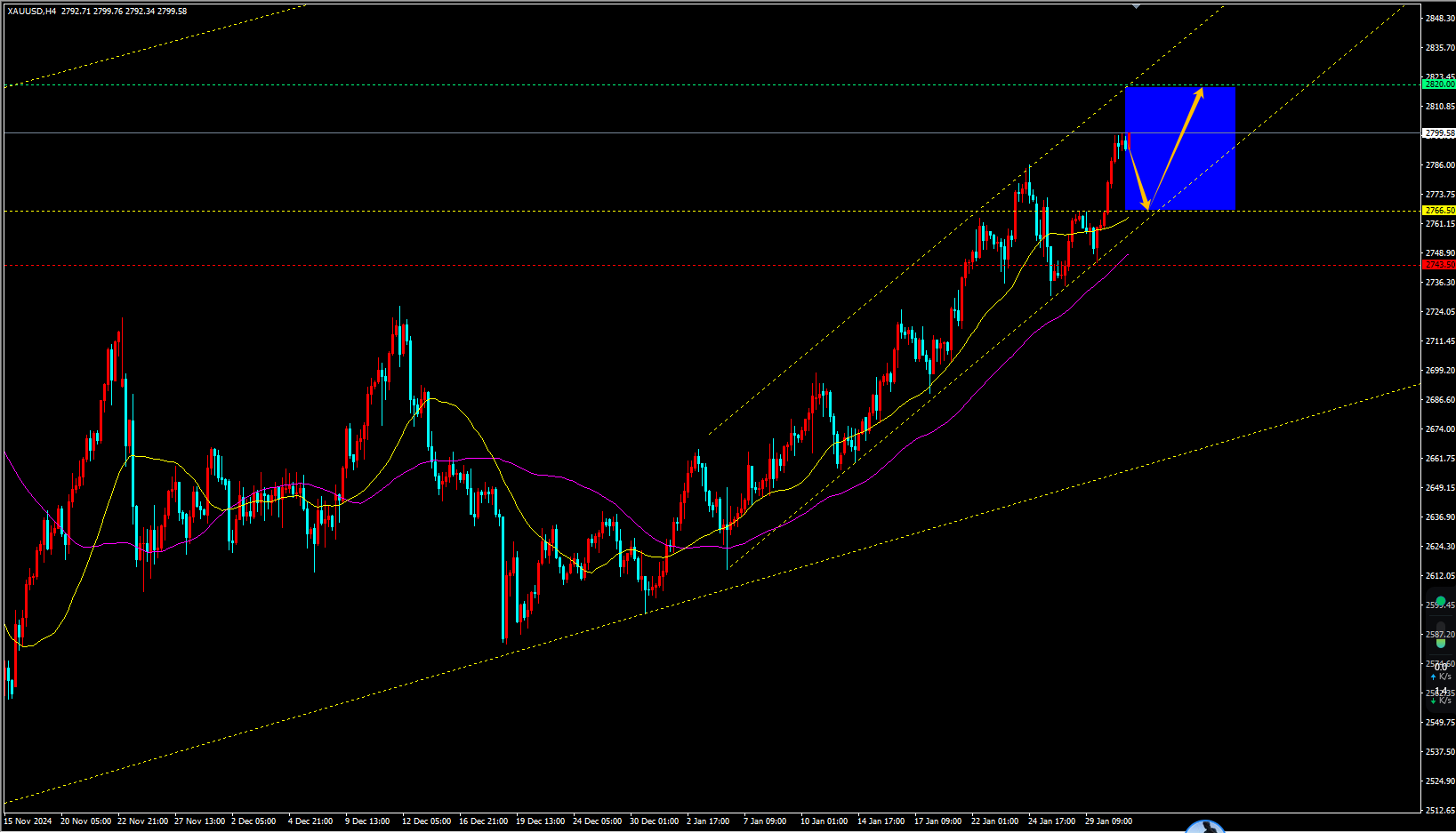Click the OHLC values 2792.71 2799.76 in header
Image resolution: width=1456 pixels, height=833 pixels.
click(92, 12)
